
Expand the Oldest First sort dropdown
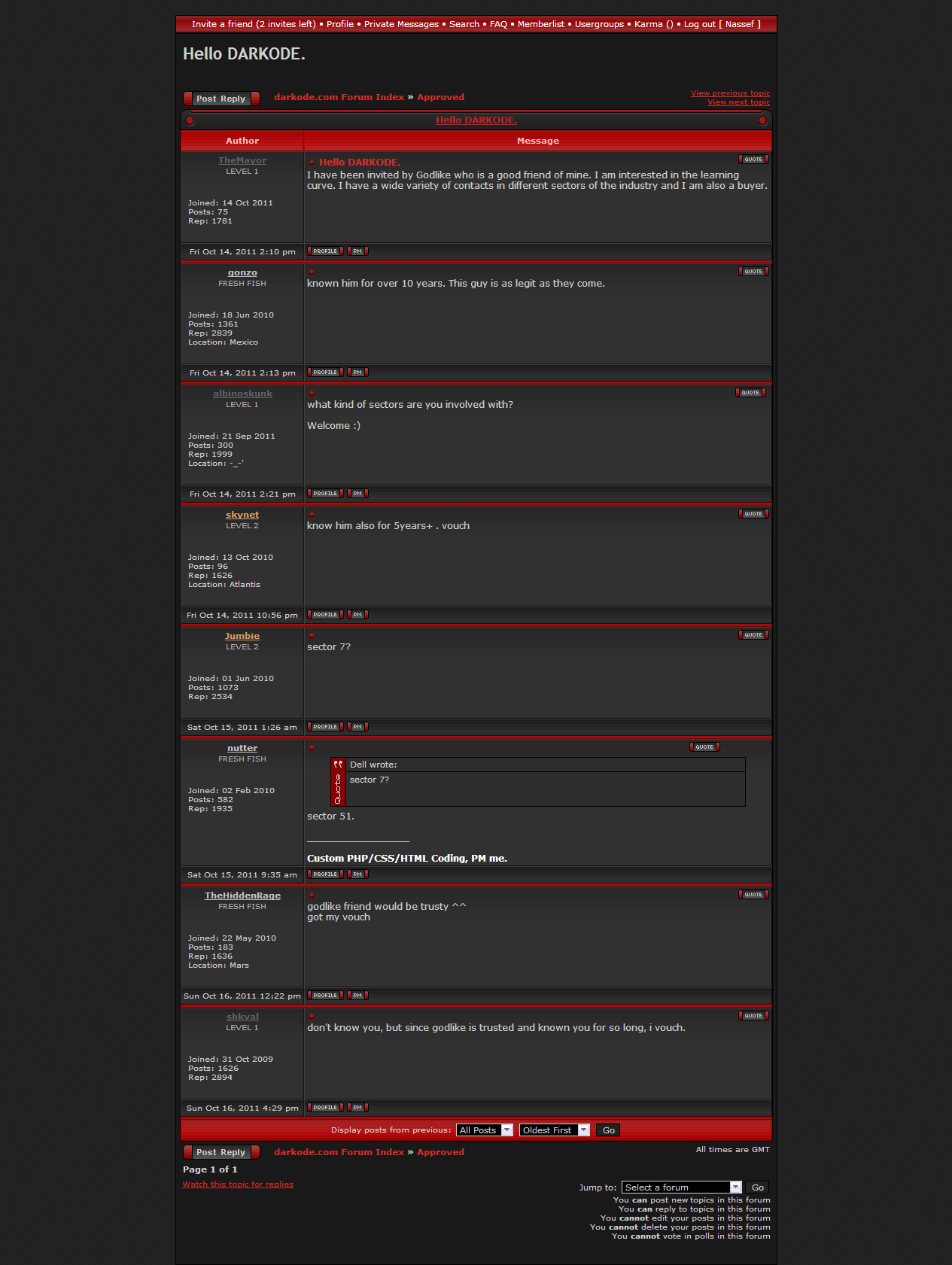[x=554, y=1130]
